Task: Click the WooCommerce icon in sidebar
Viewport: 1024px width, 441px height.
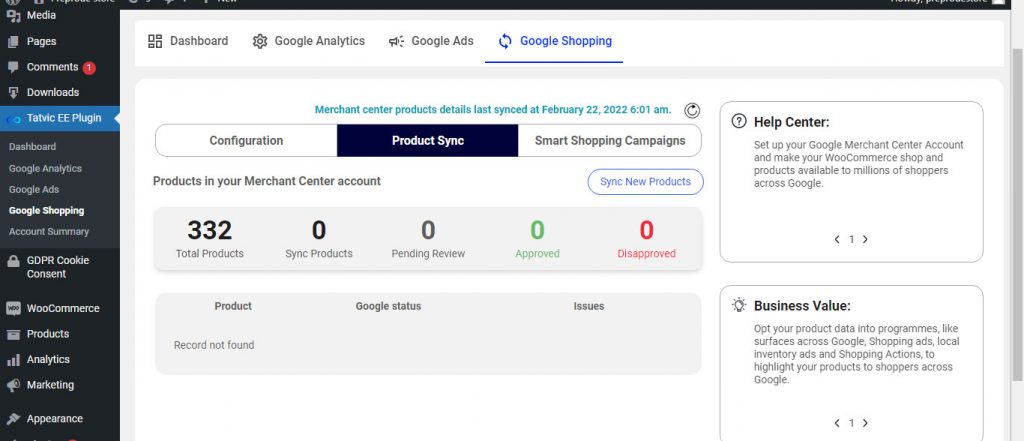Action: [x=13, y=308]
